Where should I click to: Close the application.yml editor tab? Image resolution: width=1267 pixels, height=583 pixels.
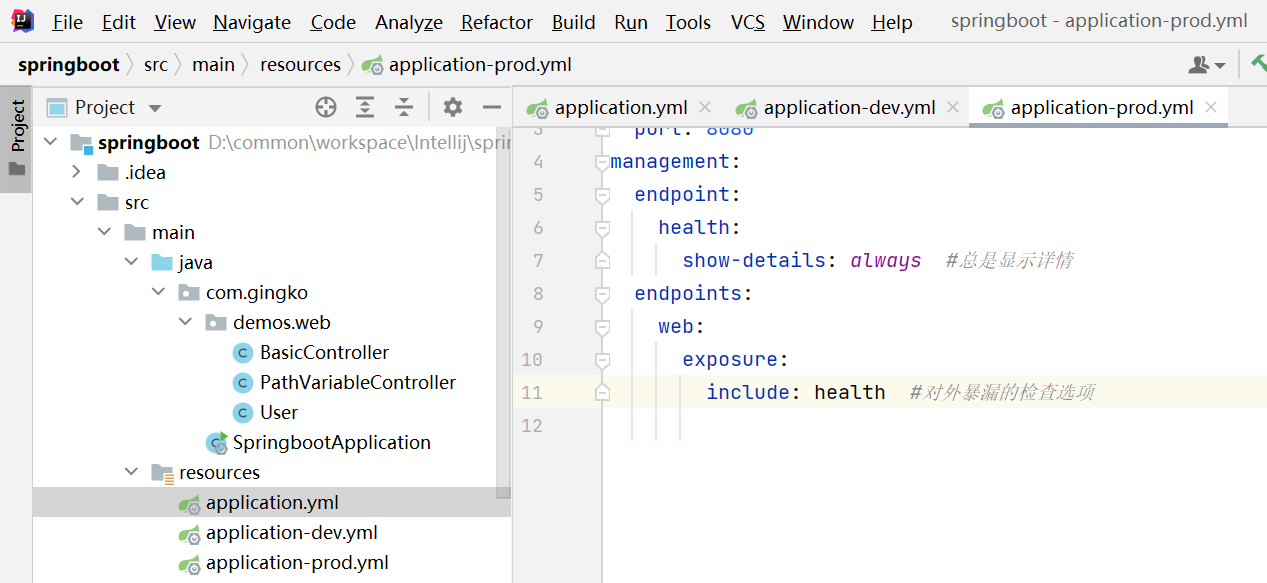point(704,107)
